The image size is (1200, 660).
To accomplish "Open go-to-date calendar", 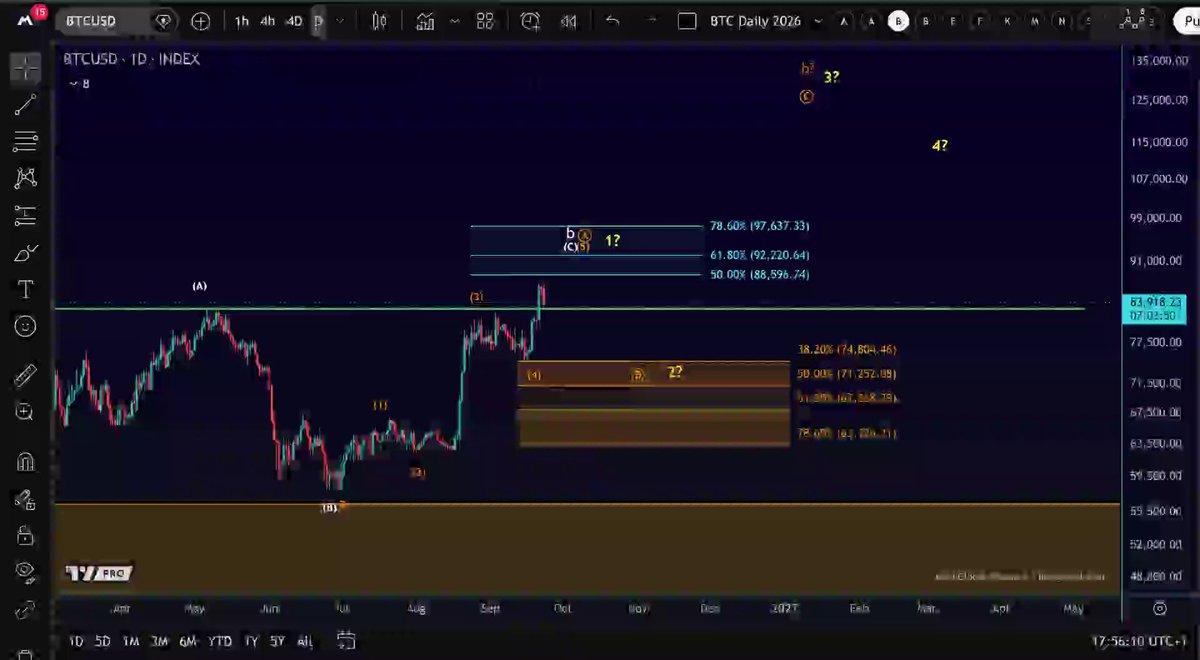I will [x=346, y=640].
